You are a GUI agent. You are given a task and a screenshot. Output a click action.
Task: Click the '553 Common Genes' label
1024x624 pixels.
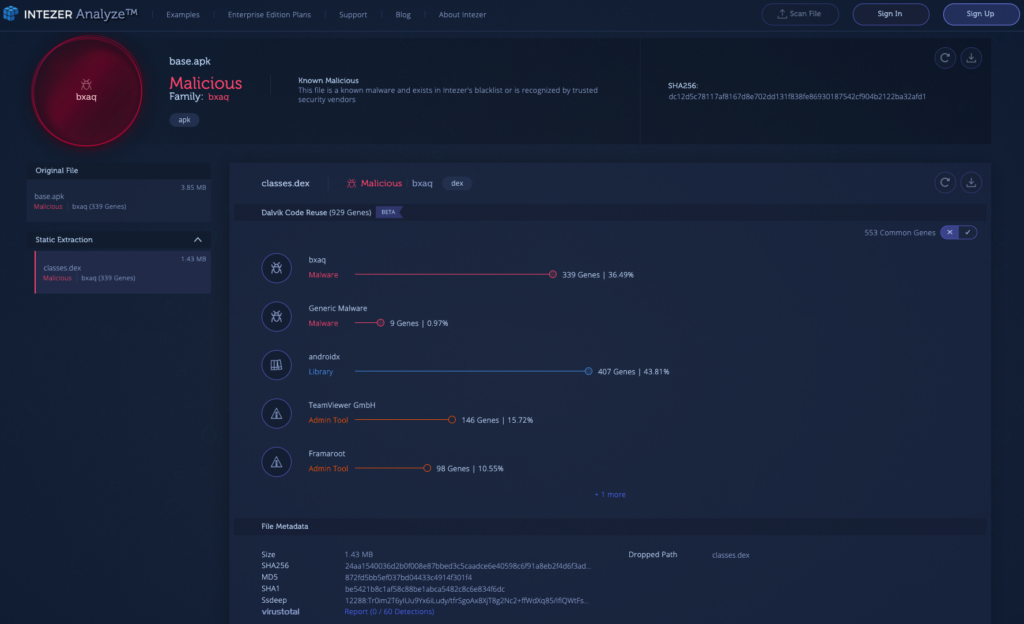[x=899, y=233]
